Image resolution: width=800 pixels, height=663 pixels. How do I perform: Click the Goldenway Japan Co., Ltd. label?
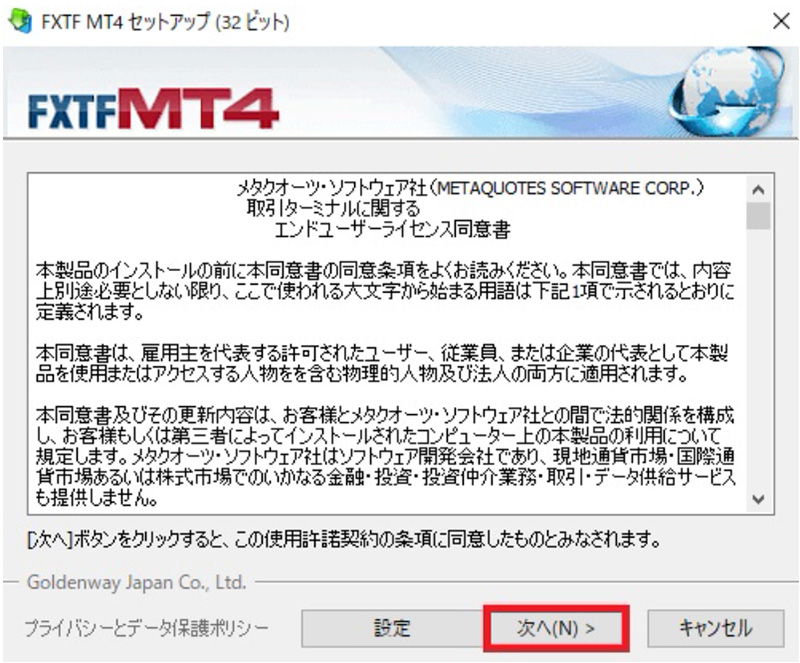point(137,582)
